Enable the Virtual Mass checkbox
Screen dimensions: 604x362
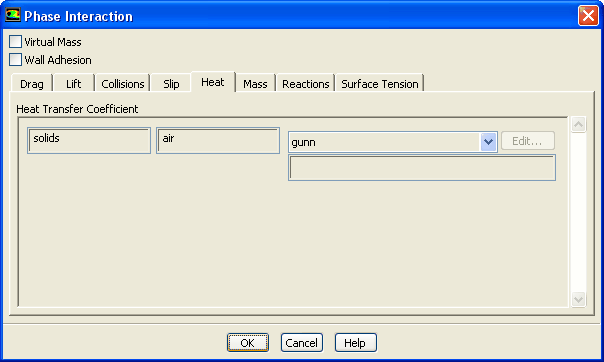pos(15,42)
